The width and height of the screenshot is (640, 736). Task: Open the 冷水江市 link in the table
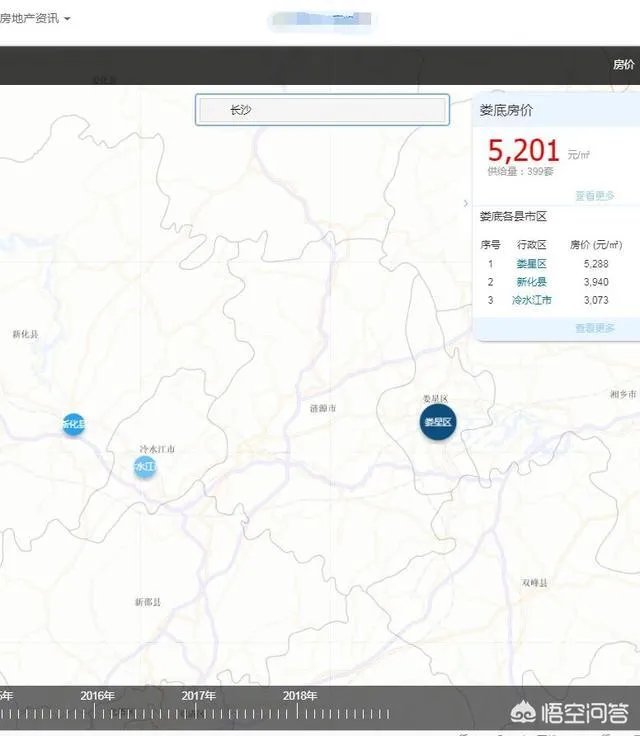point(531,300)
